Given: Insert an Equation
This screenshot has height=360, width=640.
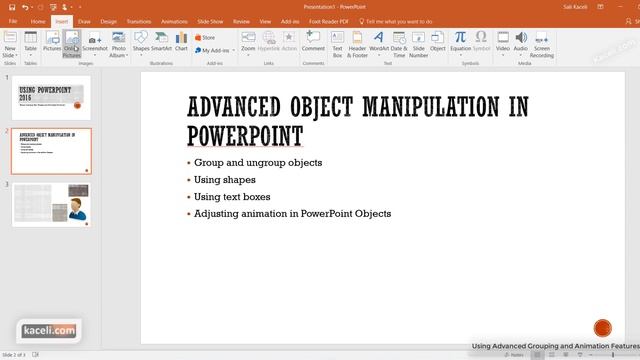Looking at the screenshot, I should click(x=460, y=43).
